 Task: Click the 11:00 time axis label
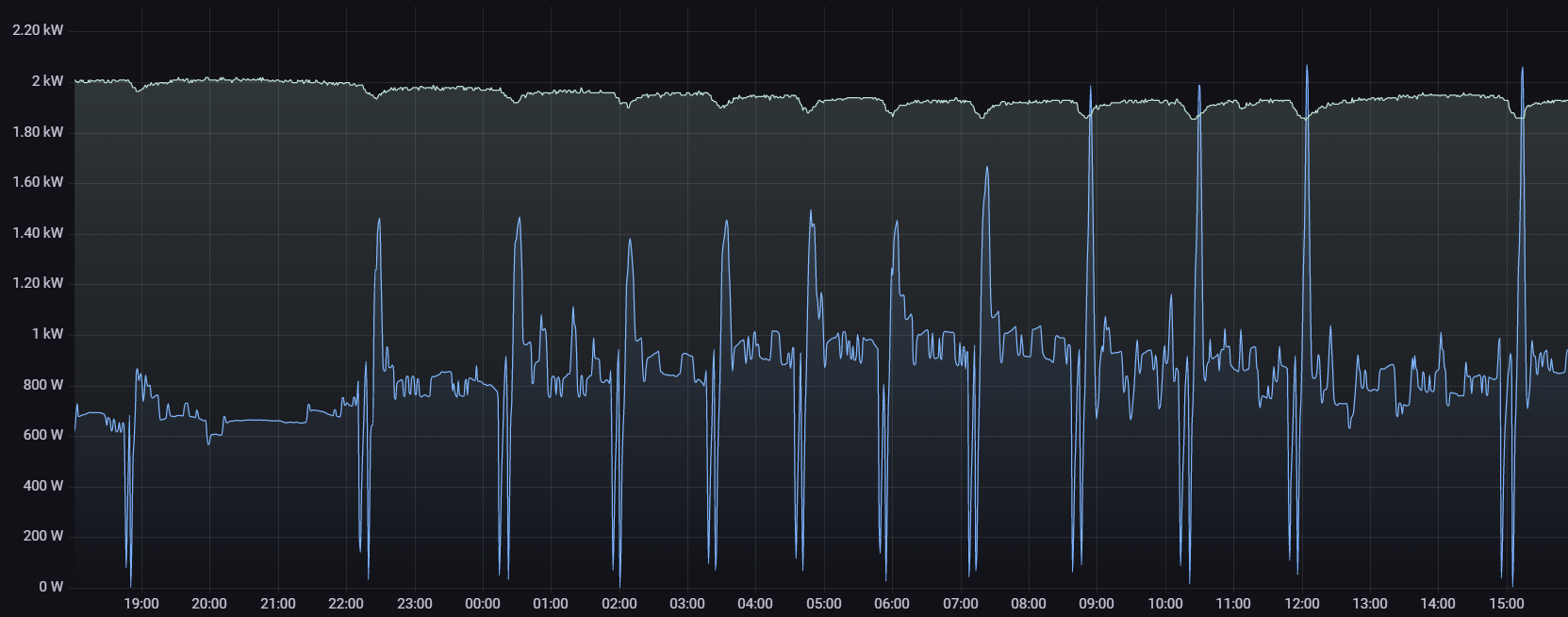(1233, 604)
